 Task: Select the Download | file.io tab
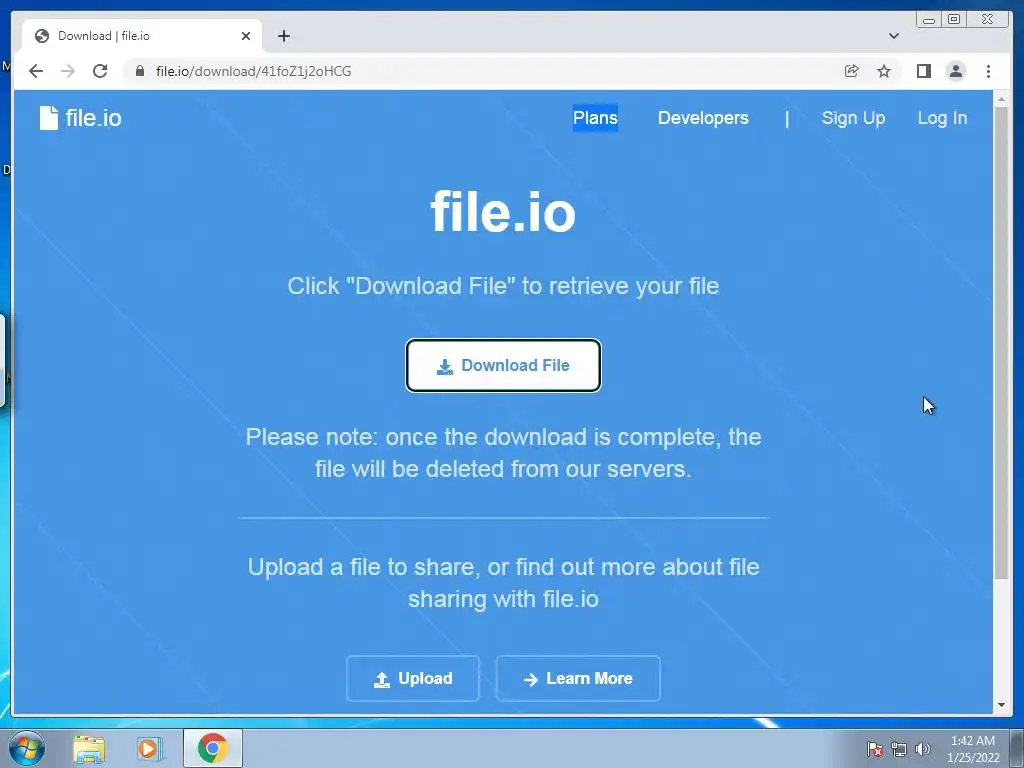coord(142,36)
